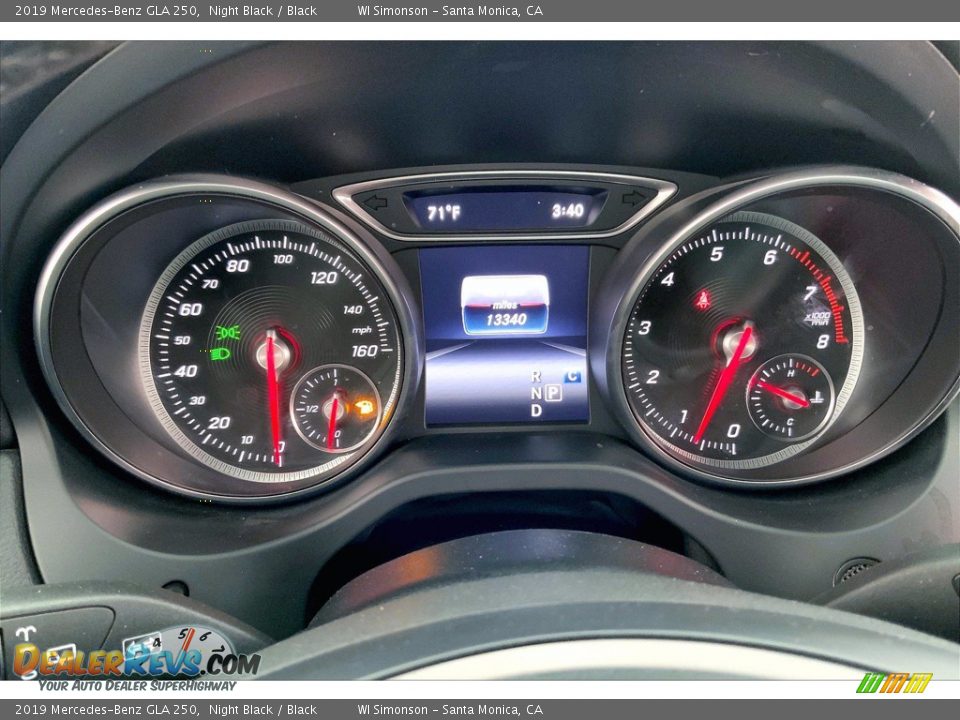Click the 5 mark on the tachometer
This screenshot has width=960, height=720.
[716, 253]
